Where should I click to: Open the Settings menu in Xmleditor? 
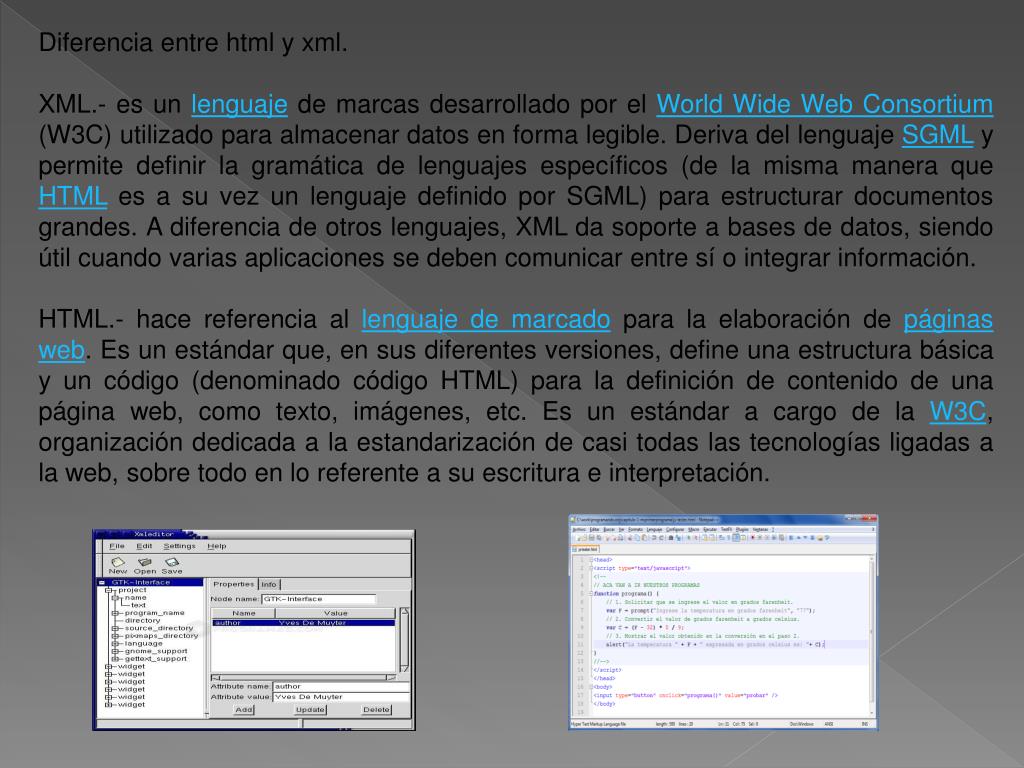click(179, 546)
